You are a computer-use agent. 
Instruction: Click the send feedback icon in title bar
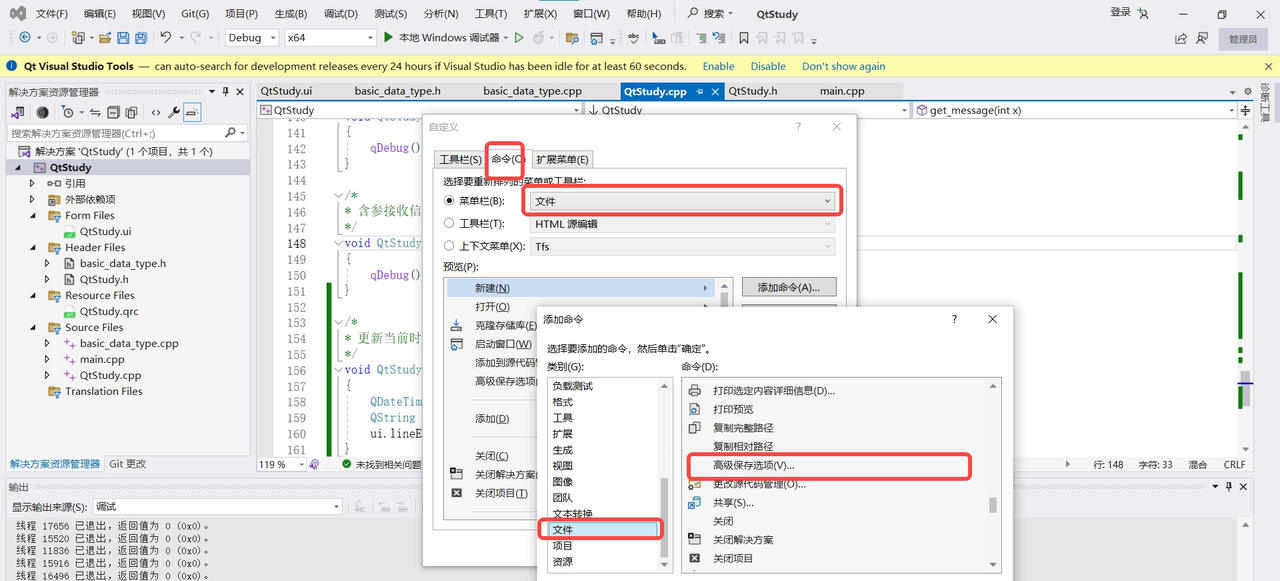tap(1201, 38)
